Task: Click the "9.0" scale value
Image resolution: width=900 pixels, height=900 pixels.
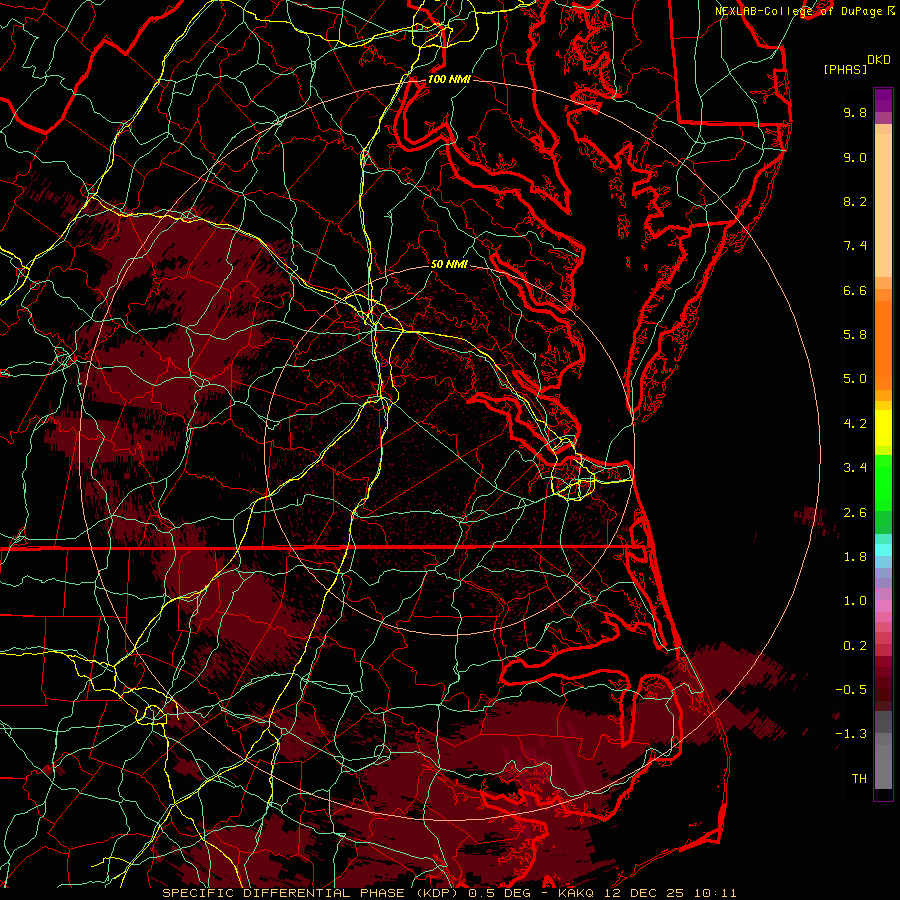Action: 855,157
